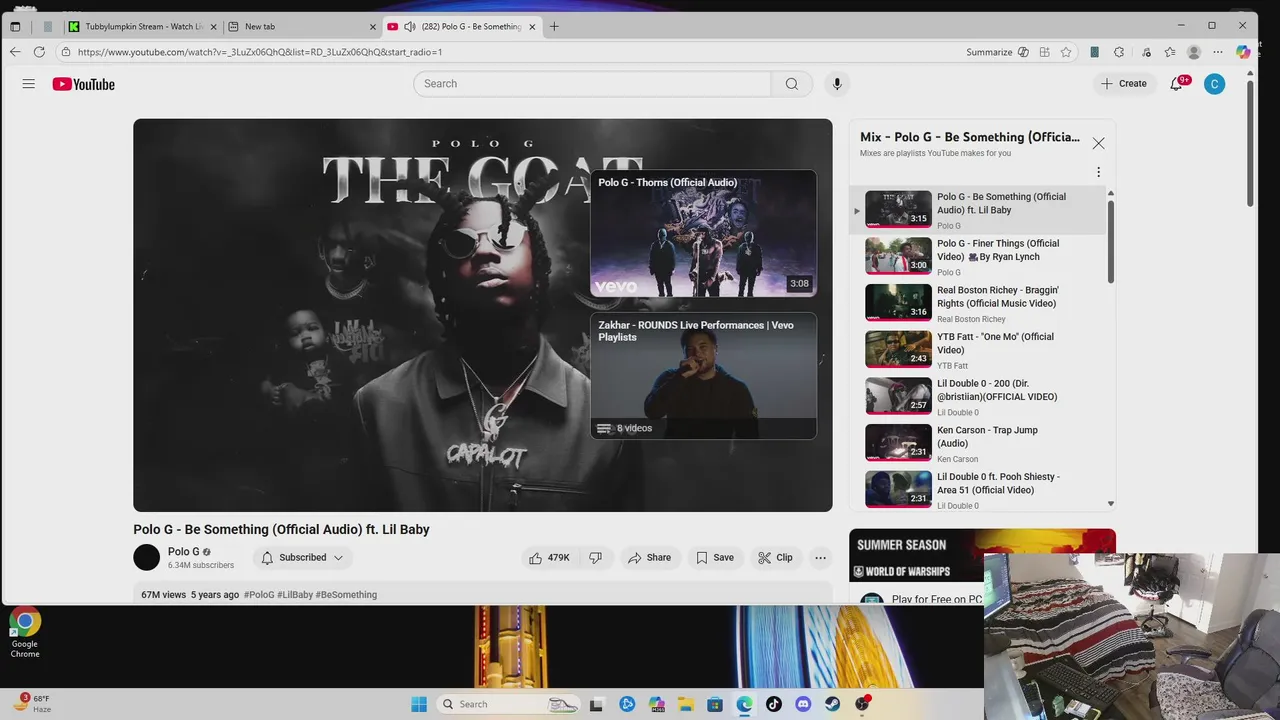
Task: Select the Polo G Be Something tab
Action: 462,27
